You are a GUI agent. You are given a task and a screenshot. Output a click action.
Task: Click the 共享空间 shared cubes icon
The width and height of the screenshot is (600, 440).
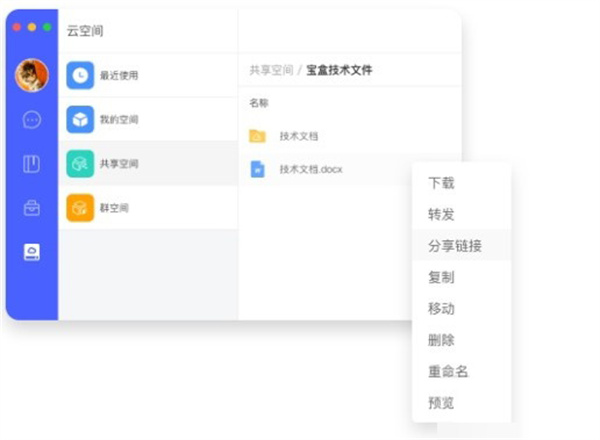80,164
